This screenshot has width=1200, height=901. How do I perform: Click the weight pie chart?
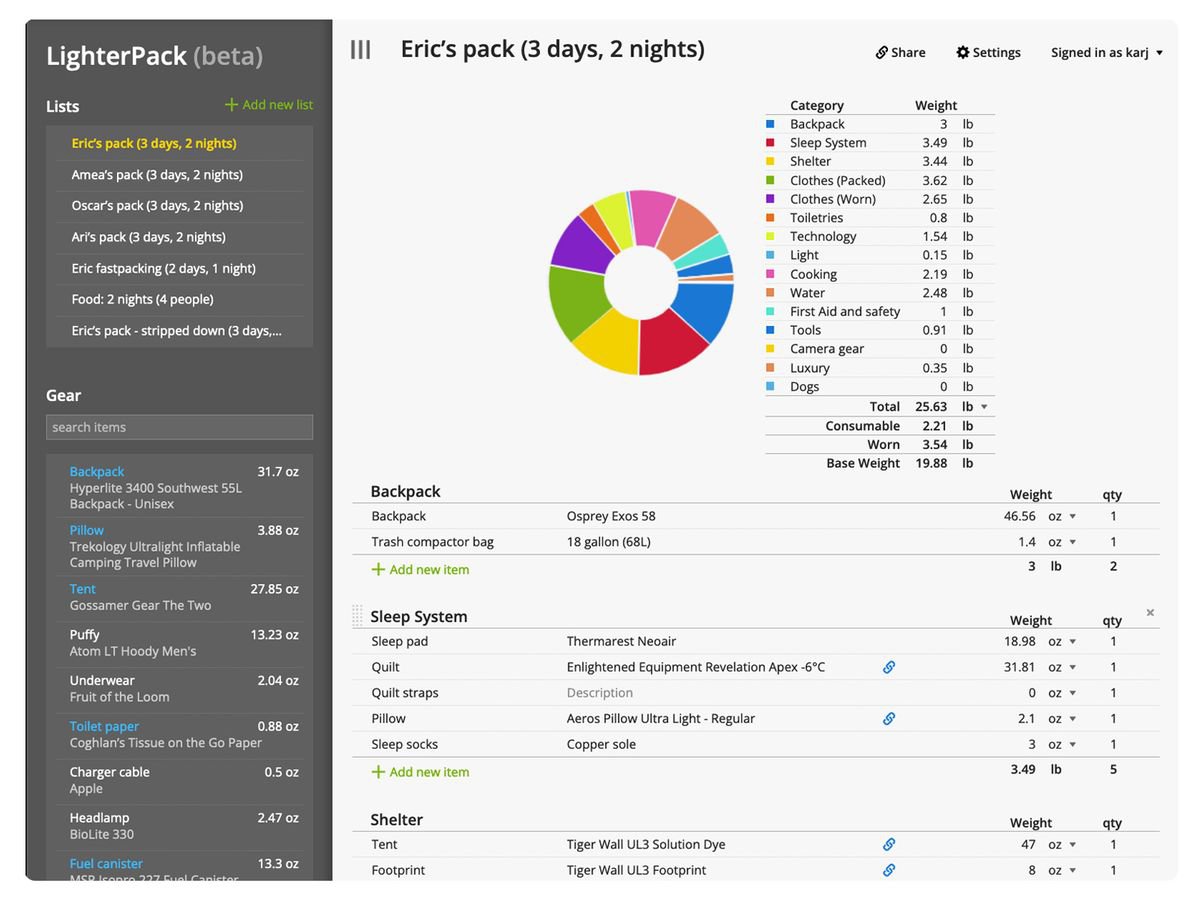(x=641, y=282)
